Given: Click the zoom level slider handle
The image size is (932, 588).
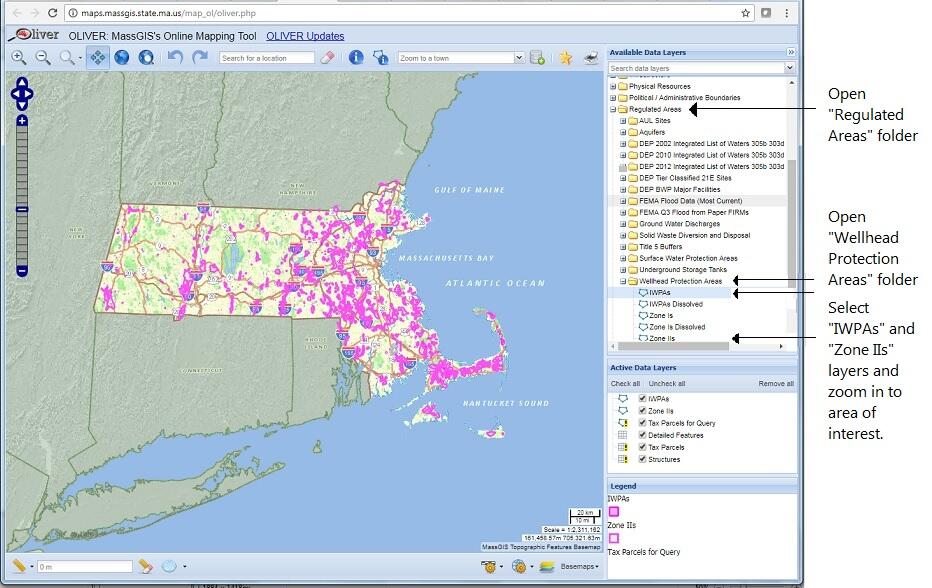Looking at the screenshot, I should tap(22, 209).
